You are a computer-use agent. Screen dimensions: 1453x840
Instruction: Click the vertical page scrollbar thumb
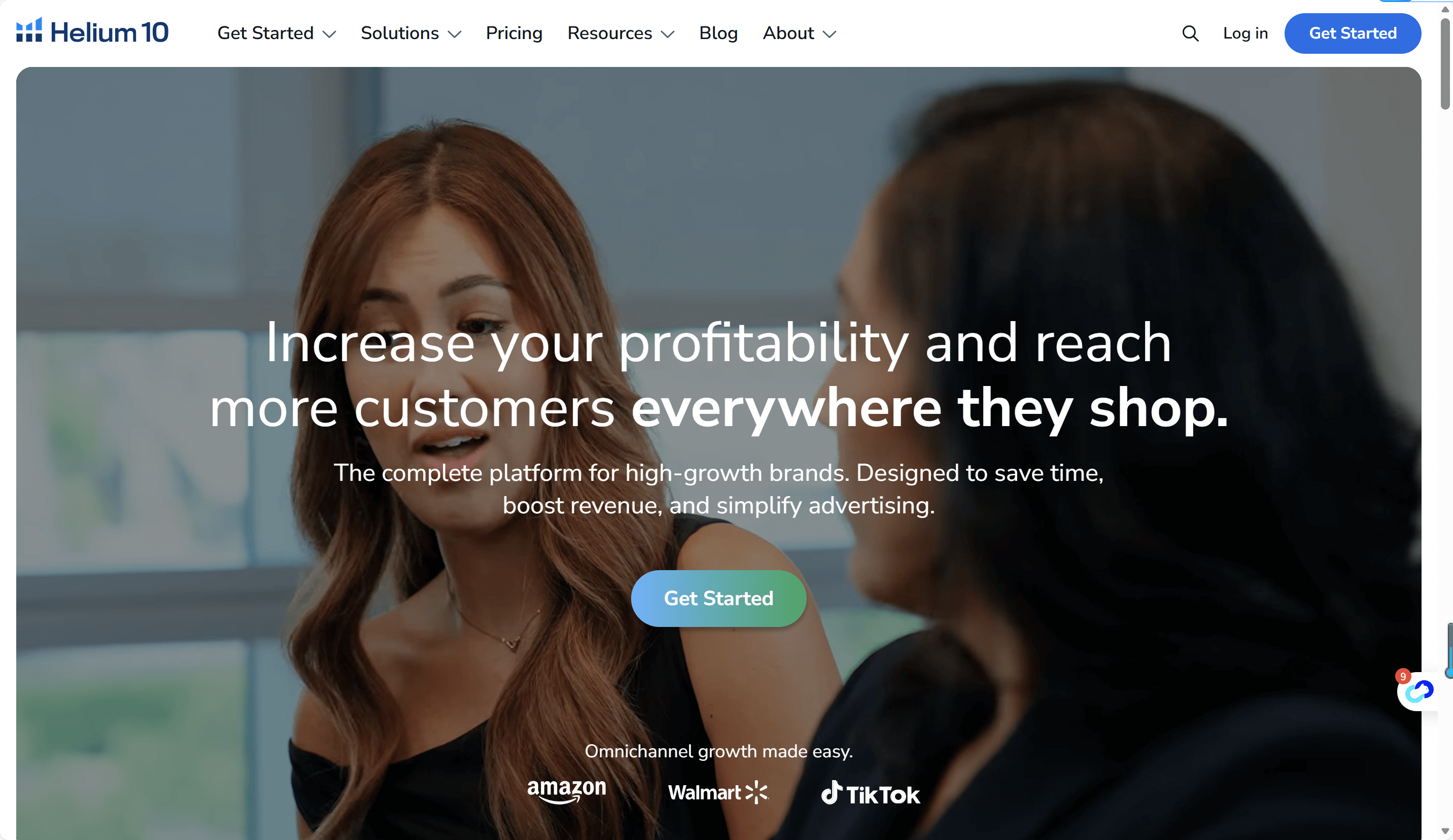point(1445,63)
